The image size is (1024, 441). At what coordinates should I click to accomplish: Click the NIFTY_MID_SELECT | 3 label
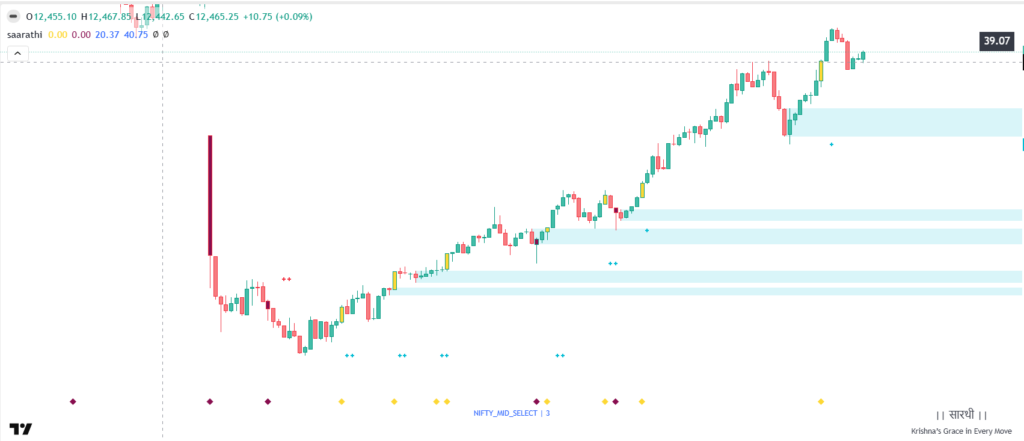tap(511, 412)
